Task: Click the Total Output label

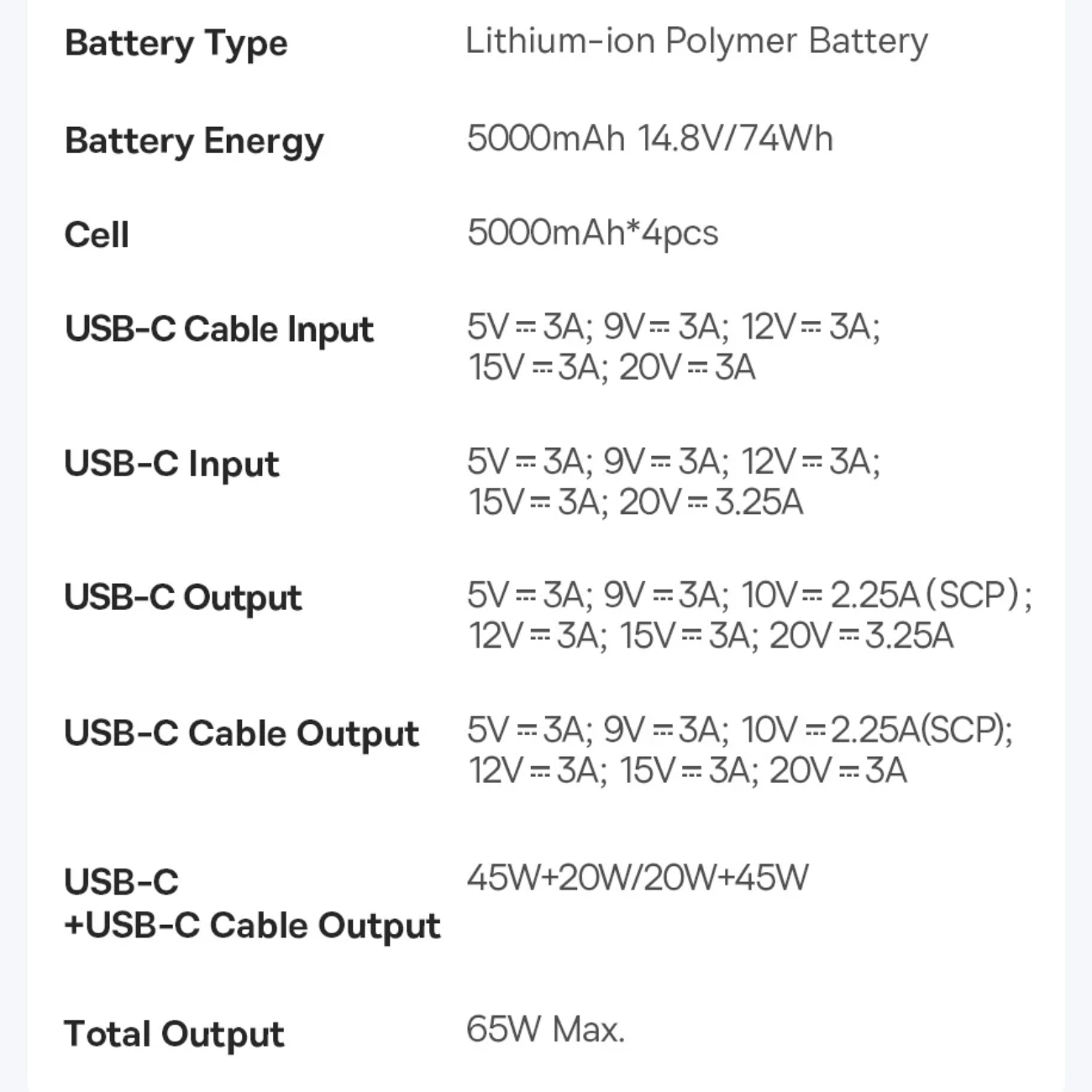Action: (174, 1035)
